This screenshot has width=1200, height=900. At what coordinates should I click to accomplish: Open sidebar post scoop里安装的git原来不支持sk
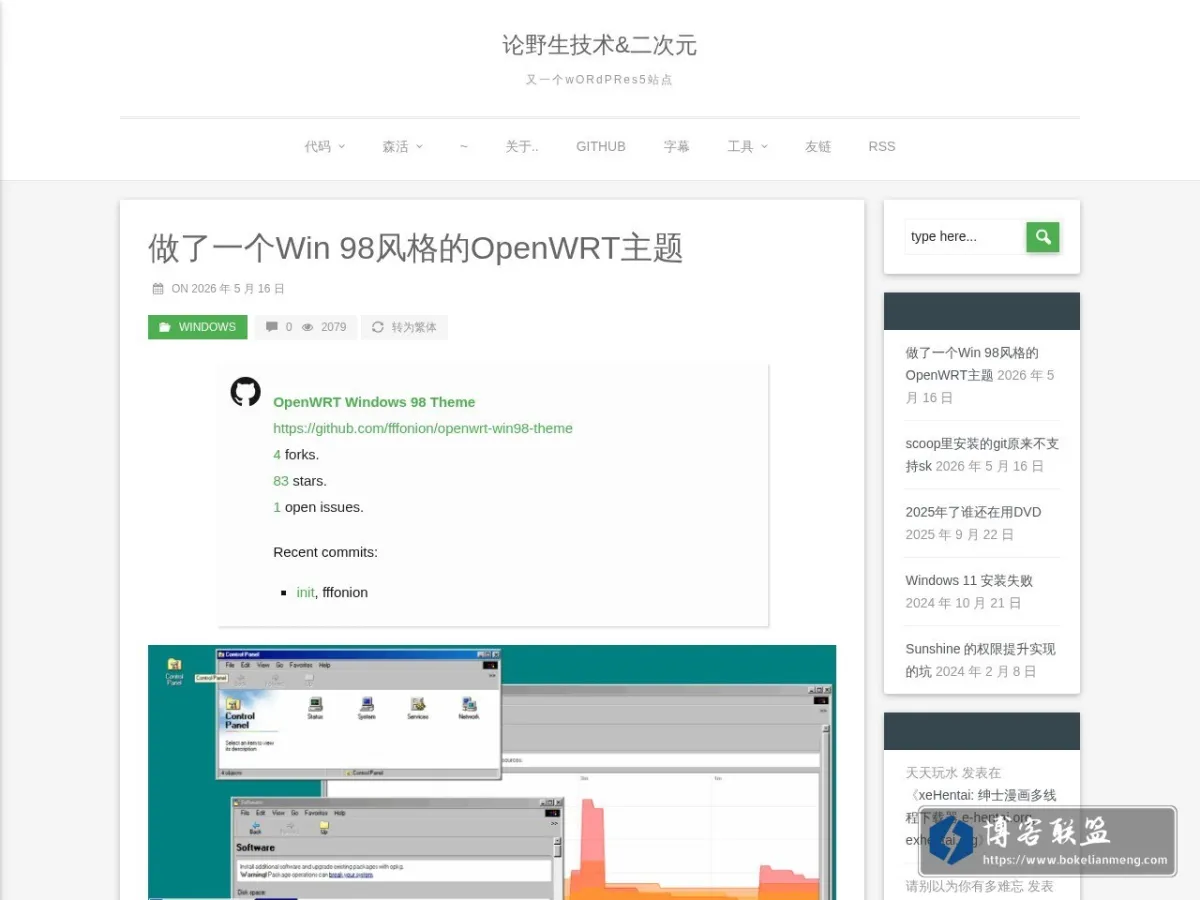982,455
